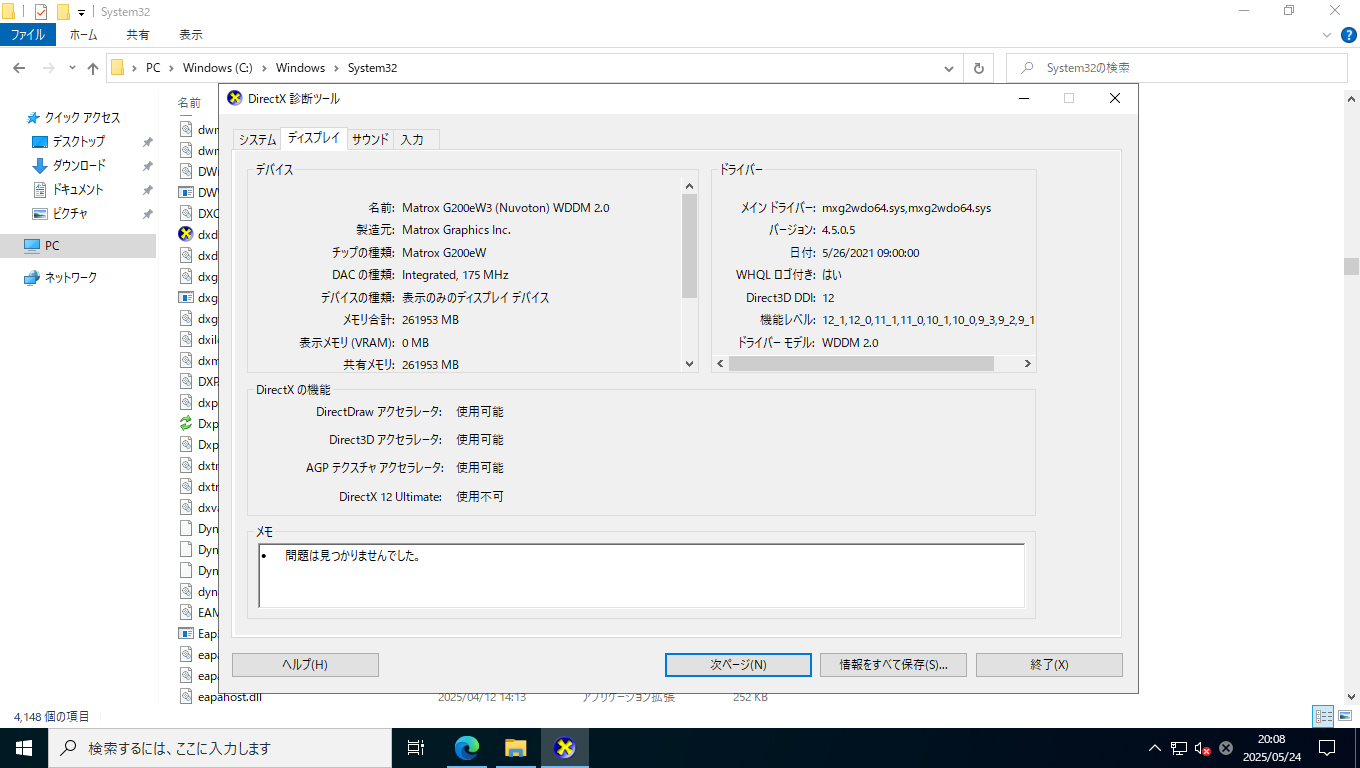Show hidden tray icons chevron

click(1155, 748)
